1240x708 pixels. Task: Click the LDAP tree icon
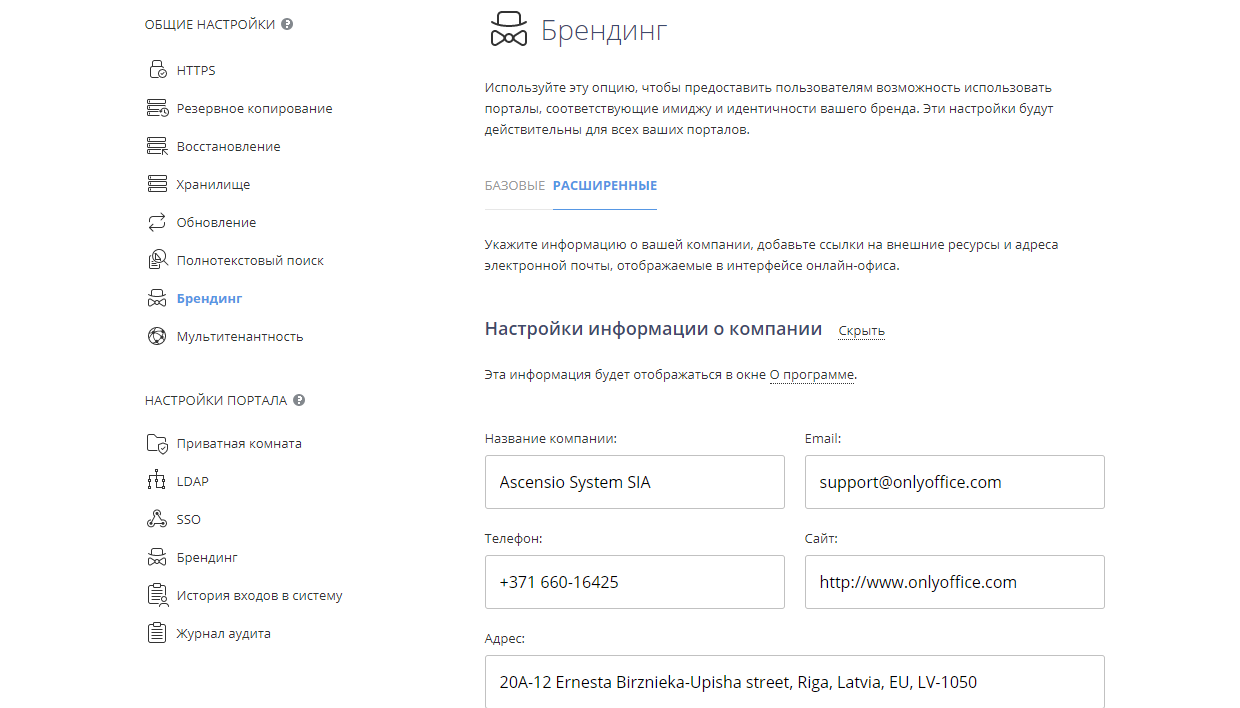pyautogui.click(x=157, y=481)
